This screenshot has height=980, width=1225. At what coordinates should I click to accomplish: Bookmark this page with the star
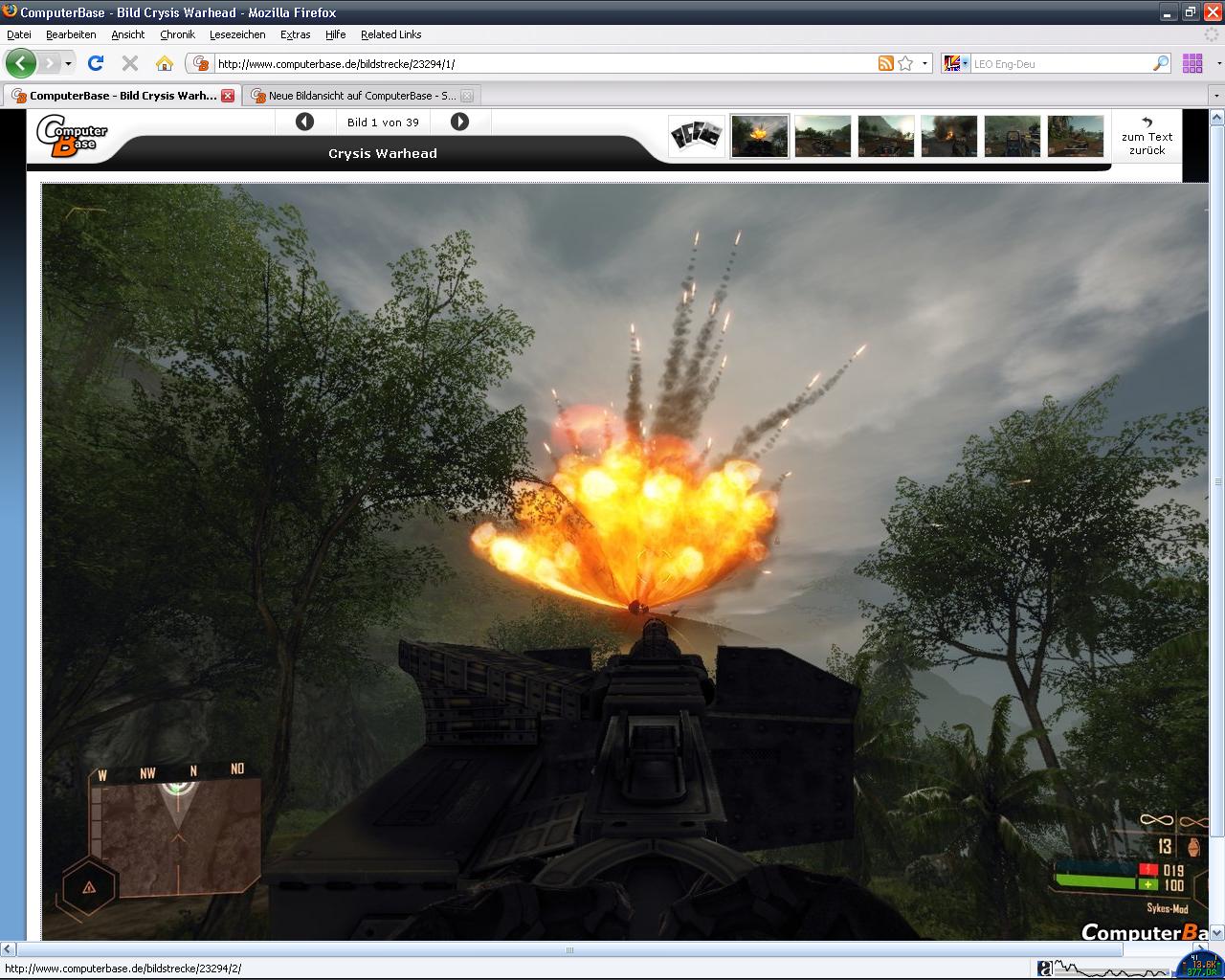(x=905, y=64)
